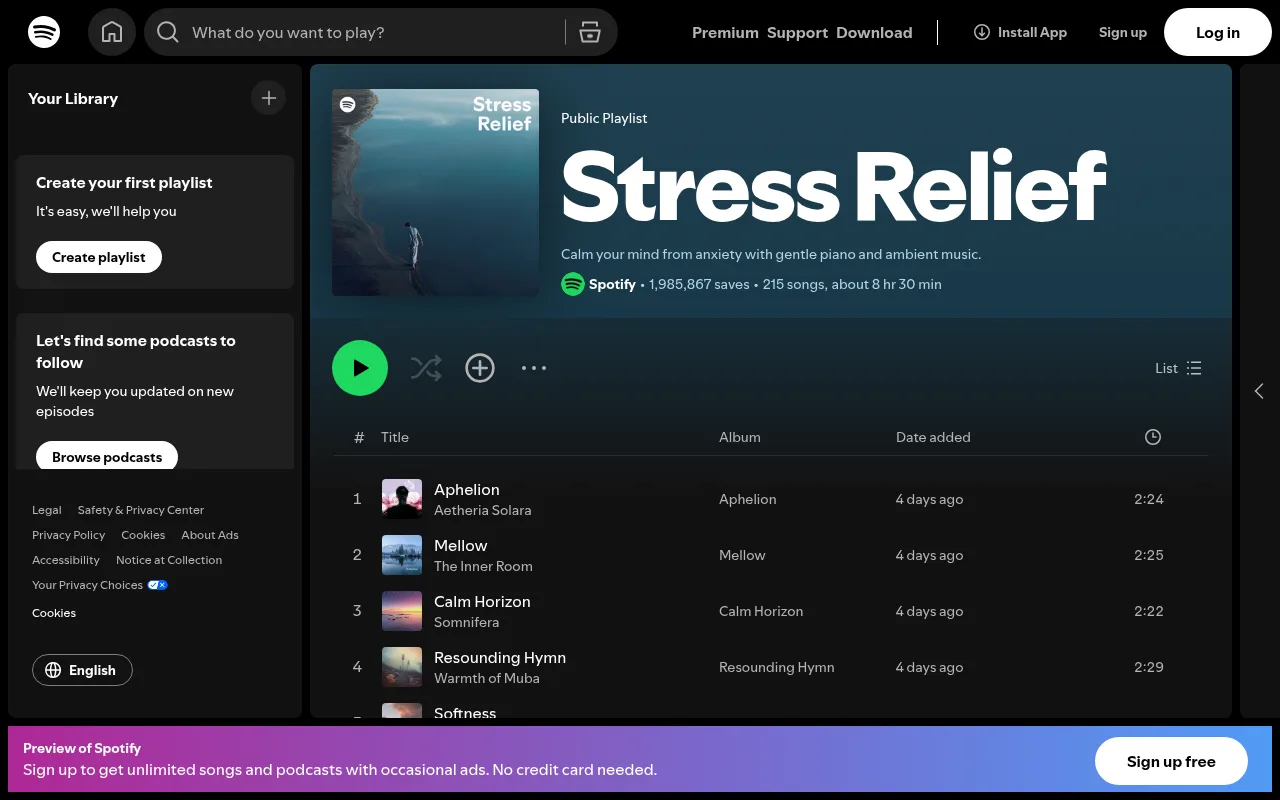The image size is (1280, 800).
Task: Open Safety & Privacy Center link
Action: 141,510
